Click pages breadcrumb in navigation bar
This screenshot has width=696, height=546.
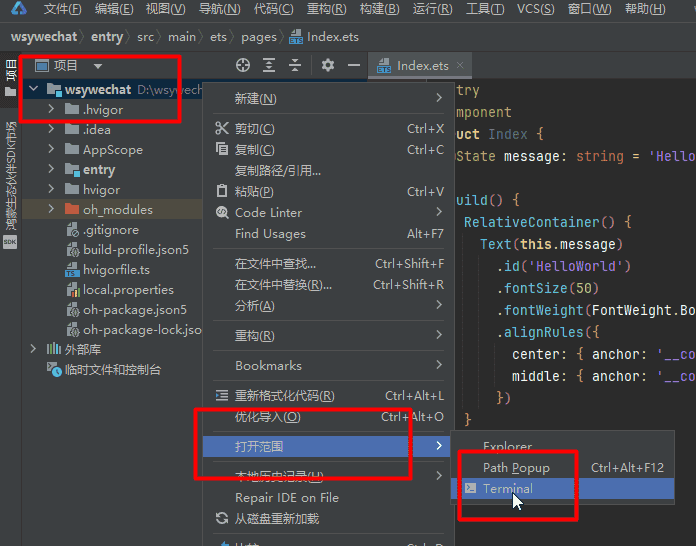(259, 37)
